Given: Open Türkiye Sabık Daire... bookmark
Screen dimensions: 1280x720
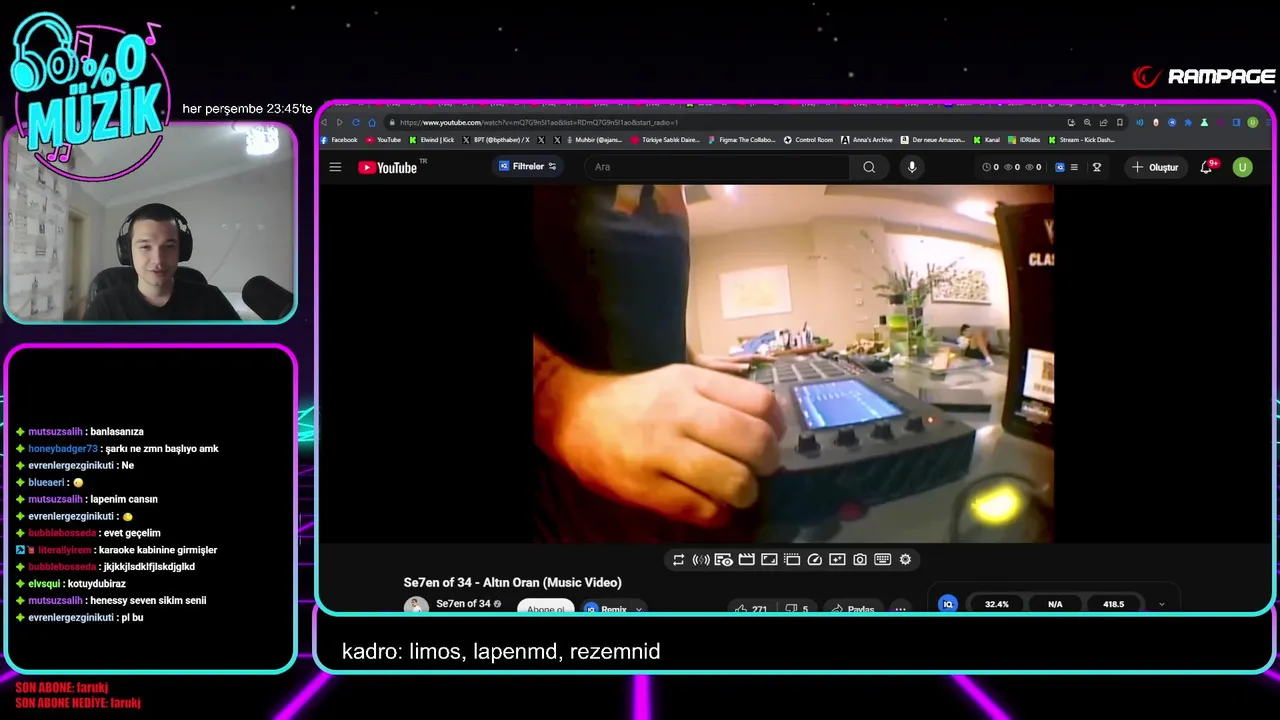Looking at the screenshot, I should (x=665, y=140).
